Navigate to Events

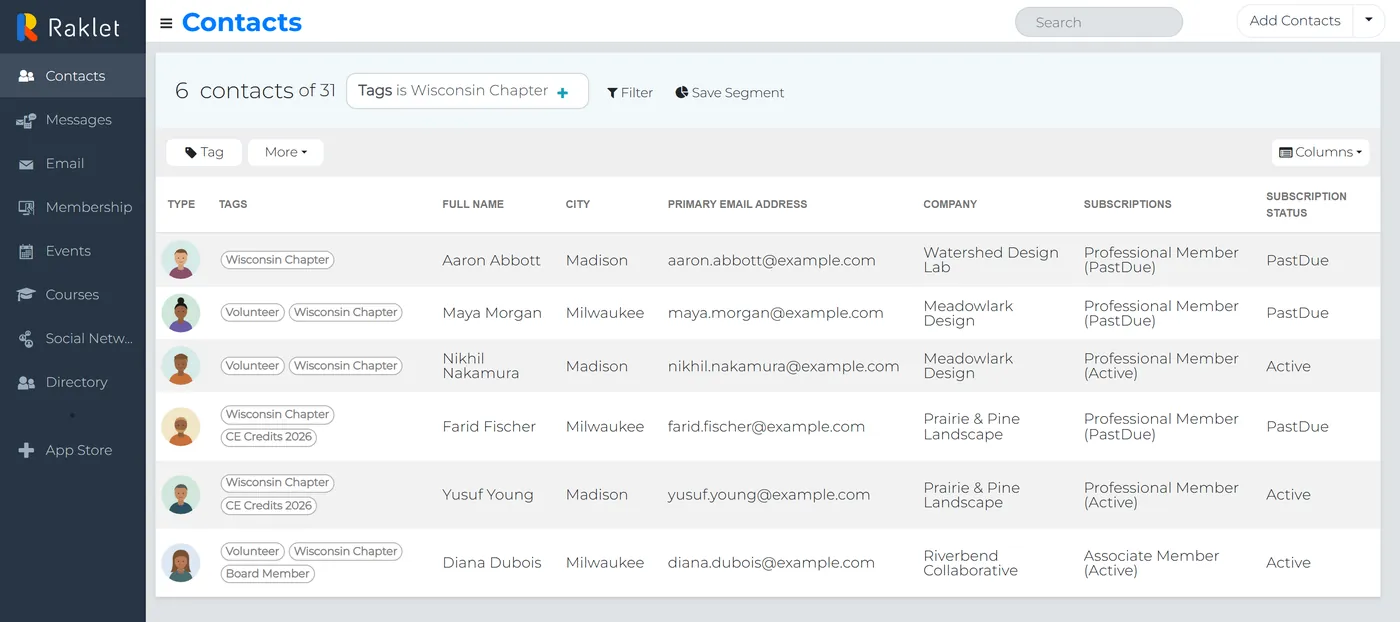point(73,251)
